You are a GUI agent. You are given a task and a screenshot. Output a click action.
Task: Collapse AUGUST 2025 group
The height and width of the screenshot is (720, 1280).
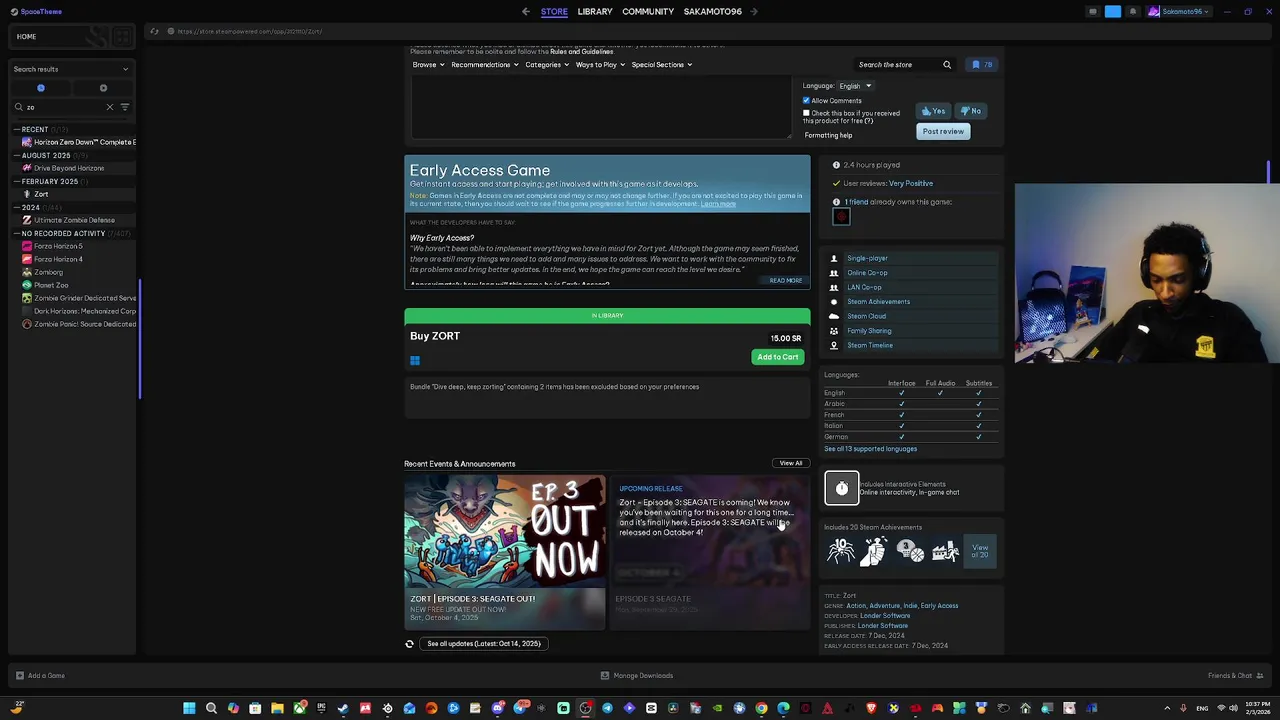click(46, 155)
